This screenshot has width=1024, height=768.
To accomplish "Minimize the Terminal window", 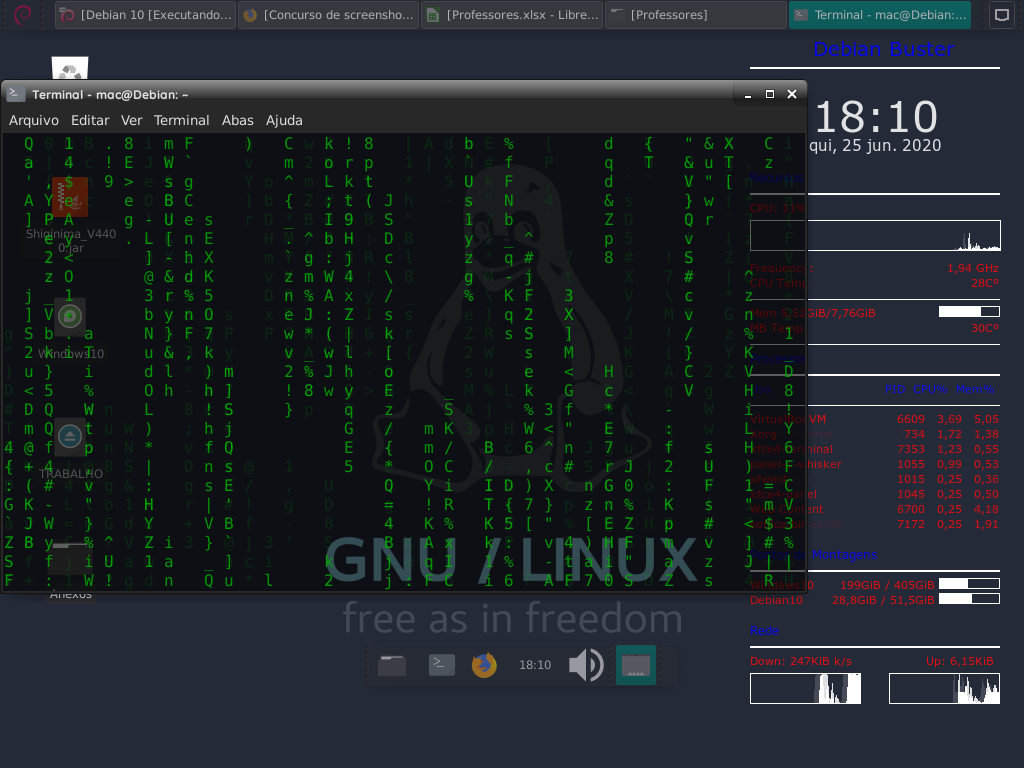I will 748,95.
